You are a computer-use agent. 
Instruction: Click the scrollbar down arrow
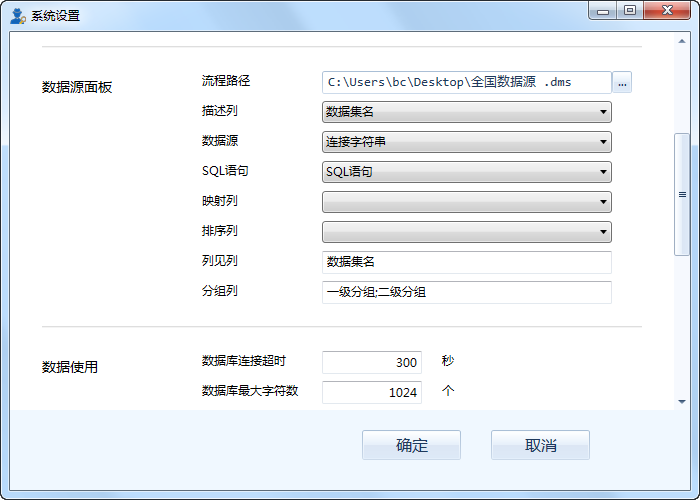pos(682,401)
